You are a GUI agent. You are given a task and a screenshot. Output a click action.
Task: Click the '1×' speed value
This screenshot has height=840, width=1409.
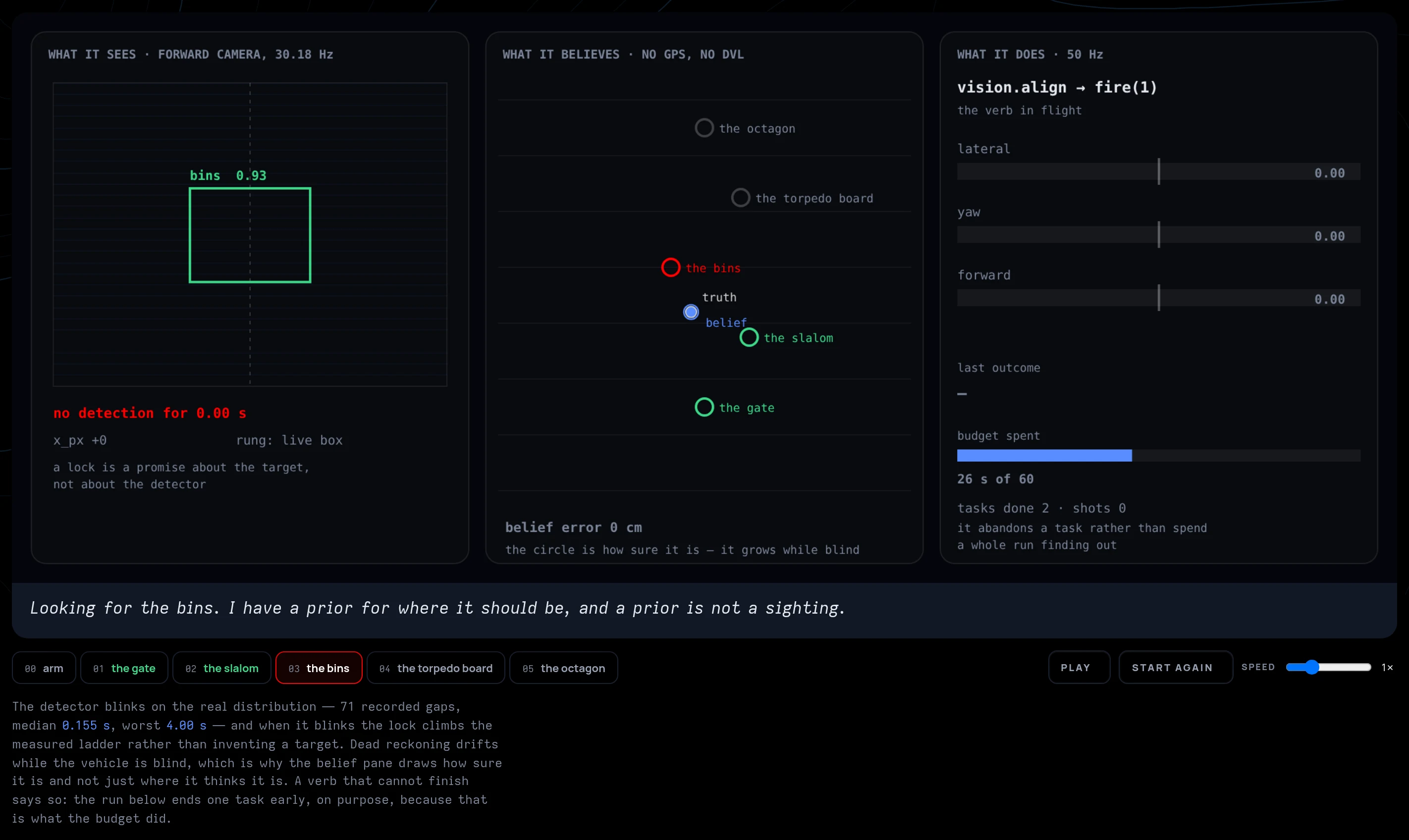[x=1387, y=667]
